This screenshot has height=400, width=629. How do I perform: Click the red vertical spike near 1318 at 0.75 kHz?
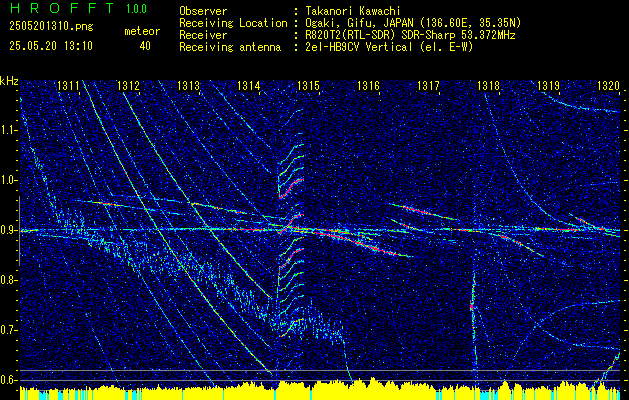point(472,307)
